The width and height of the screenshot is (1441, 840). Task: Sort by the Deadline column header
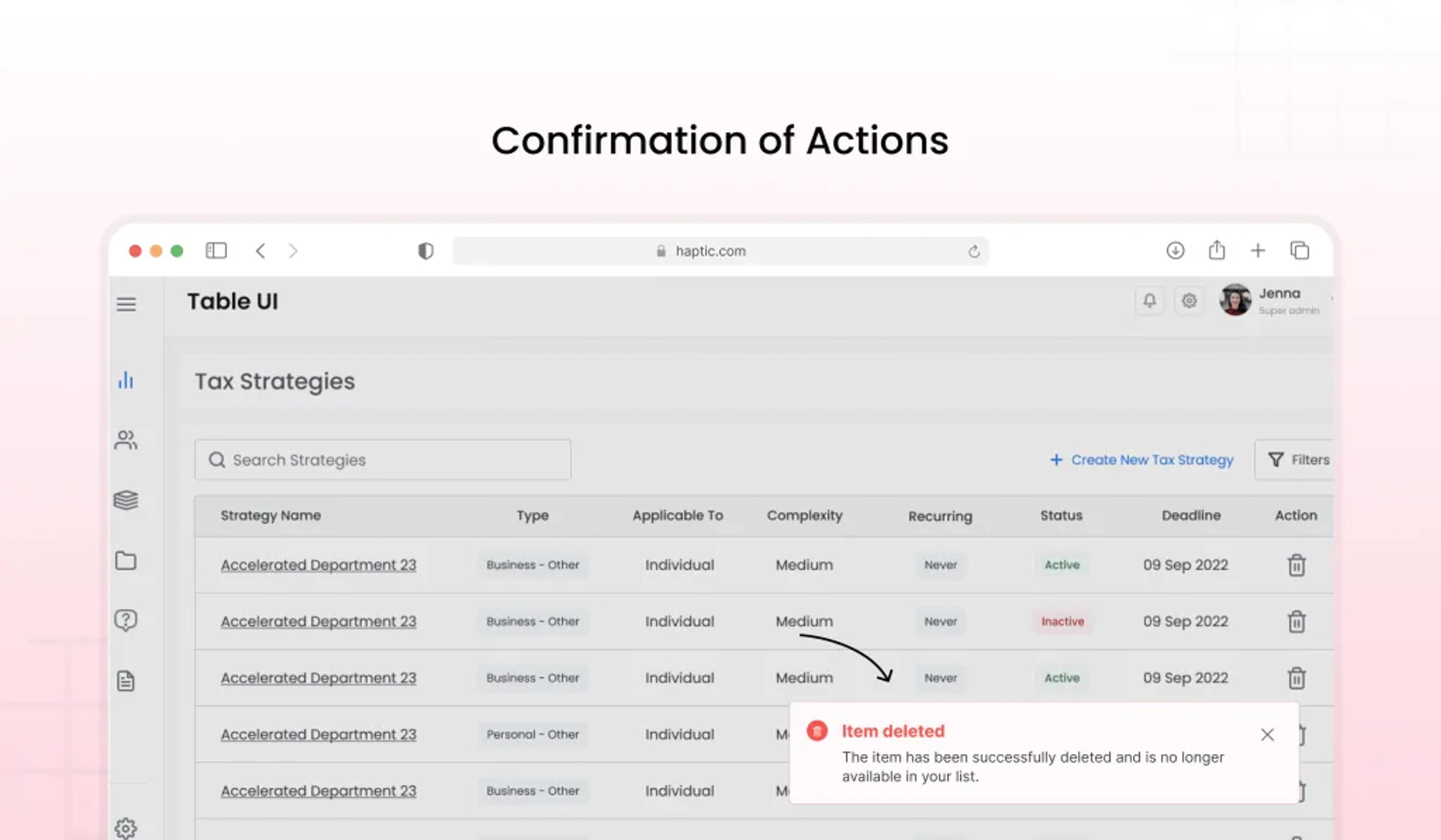click(x=1191, y=515)
